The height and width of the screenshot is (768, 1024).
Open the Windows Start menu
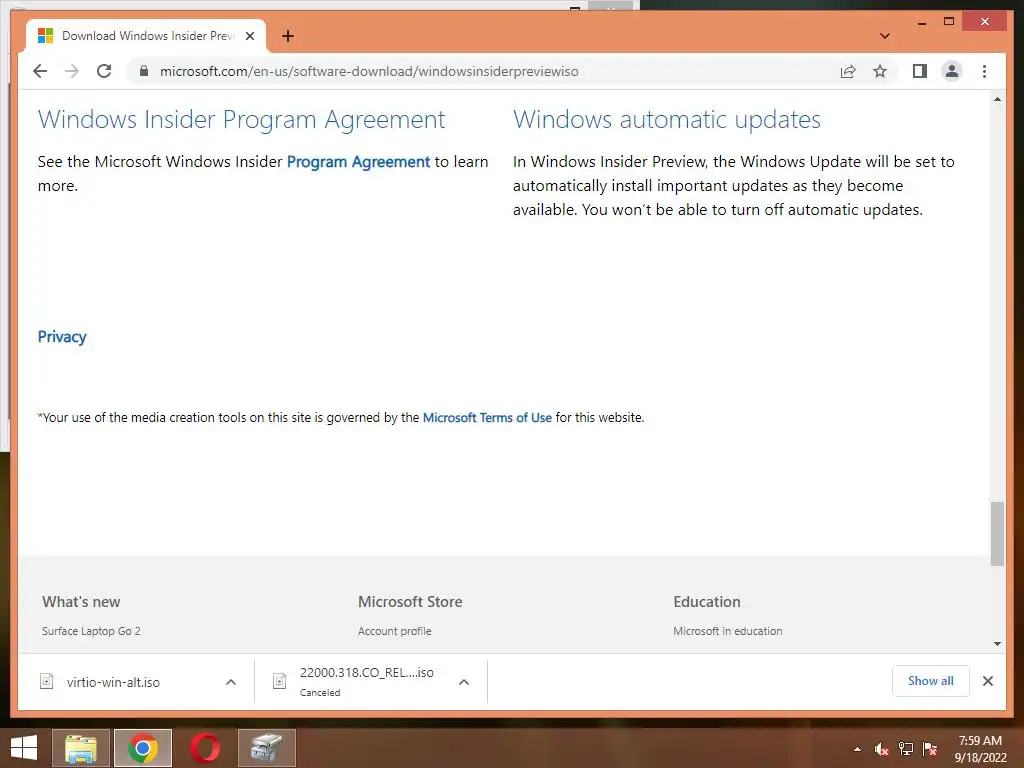point(24,748)
